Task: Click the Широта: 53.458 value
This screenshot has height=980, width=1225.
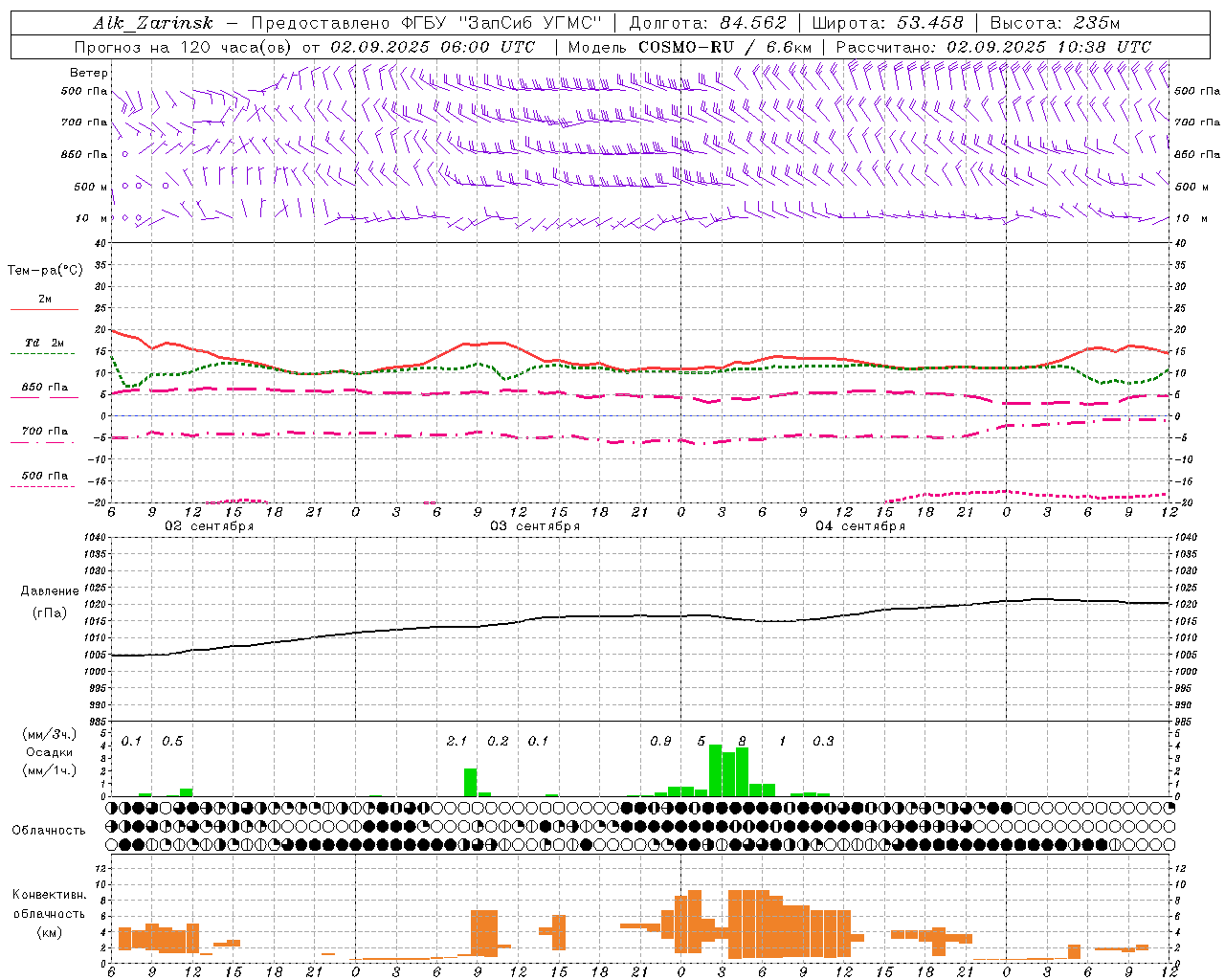Action: click(x=887, y=23)
